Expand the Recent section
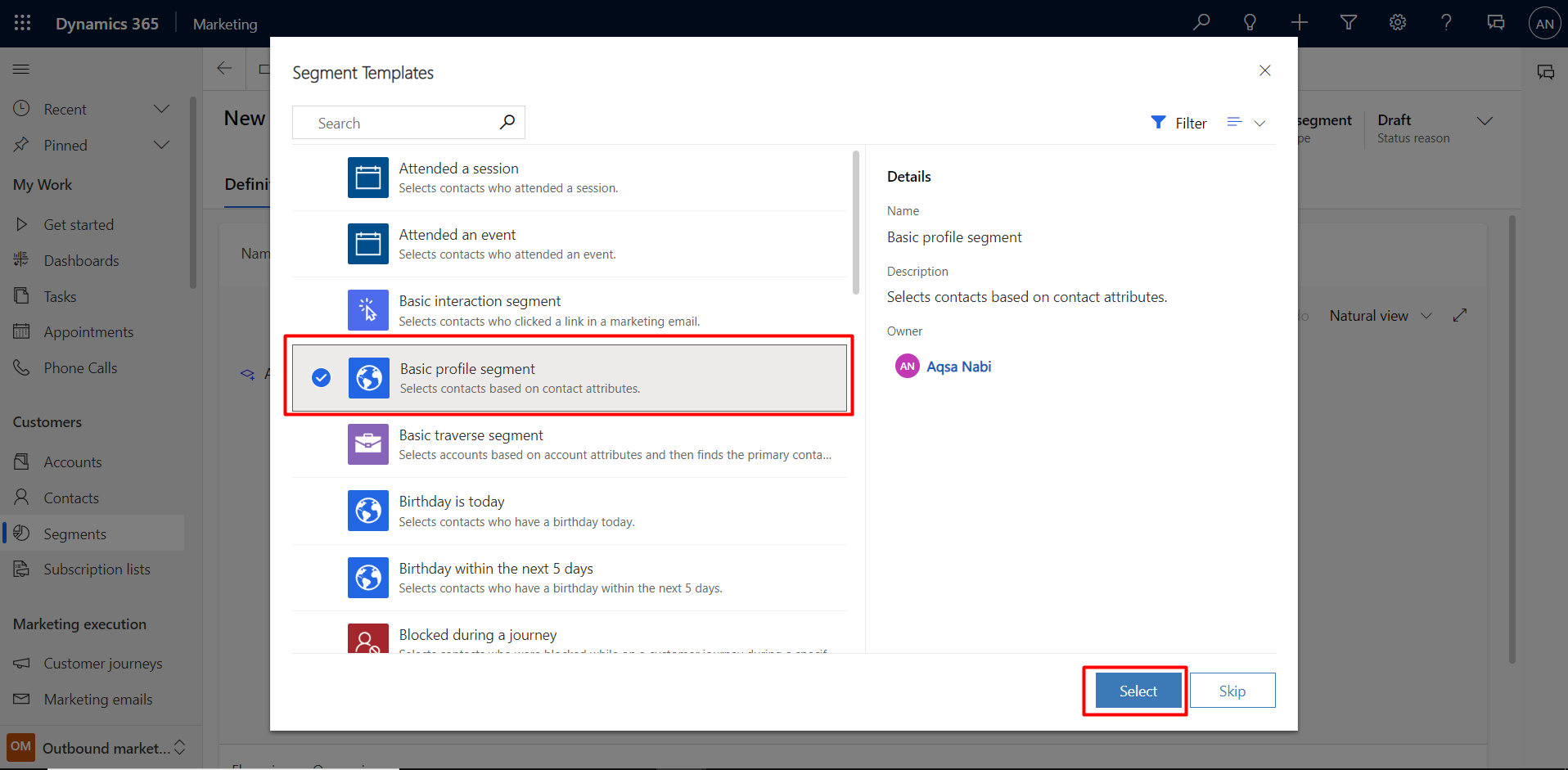The height and width of the screenshot is (770, 1568). pyautogui.click(x=161, y=108)
